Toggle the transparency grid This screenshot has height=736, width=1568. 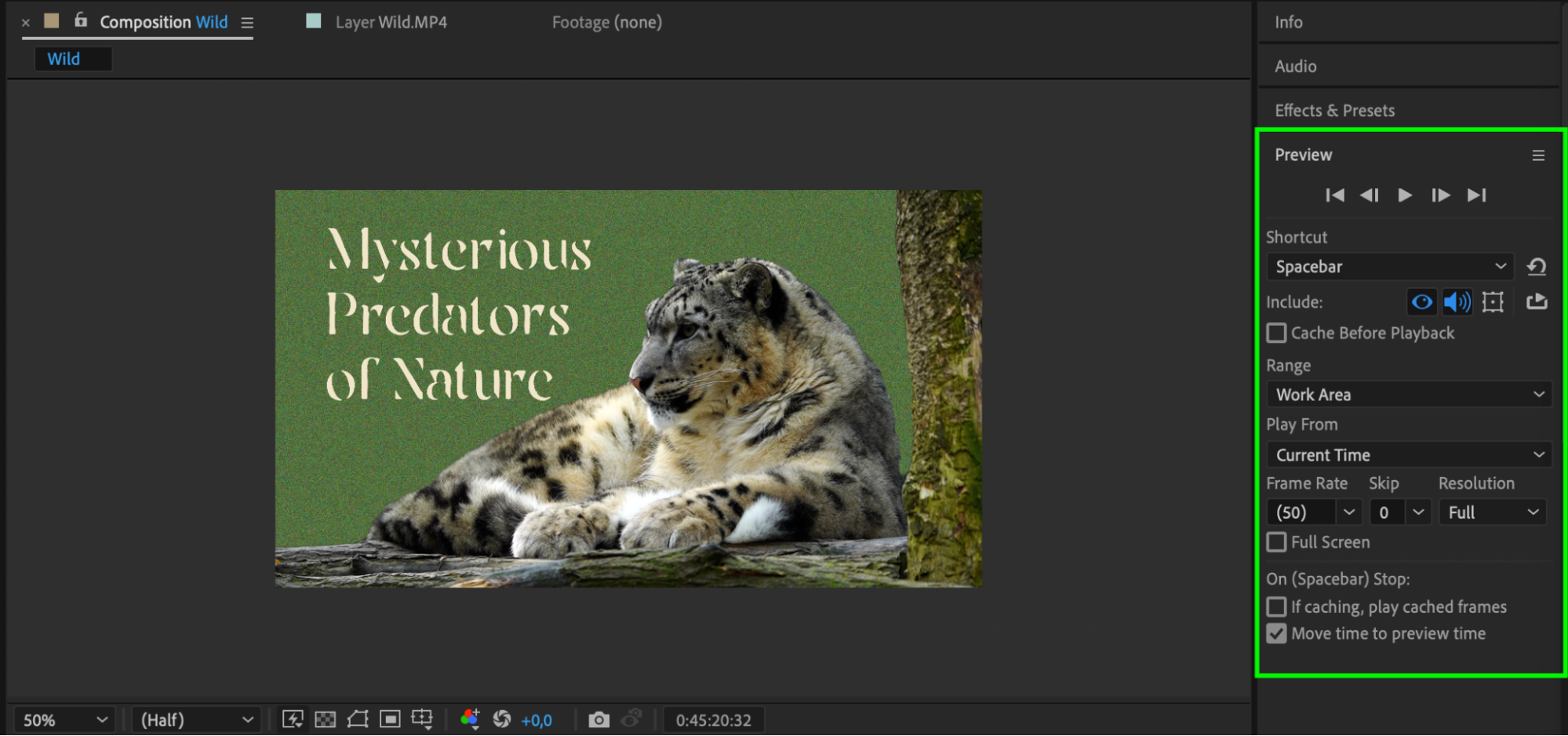point(325,720)
